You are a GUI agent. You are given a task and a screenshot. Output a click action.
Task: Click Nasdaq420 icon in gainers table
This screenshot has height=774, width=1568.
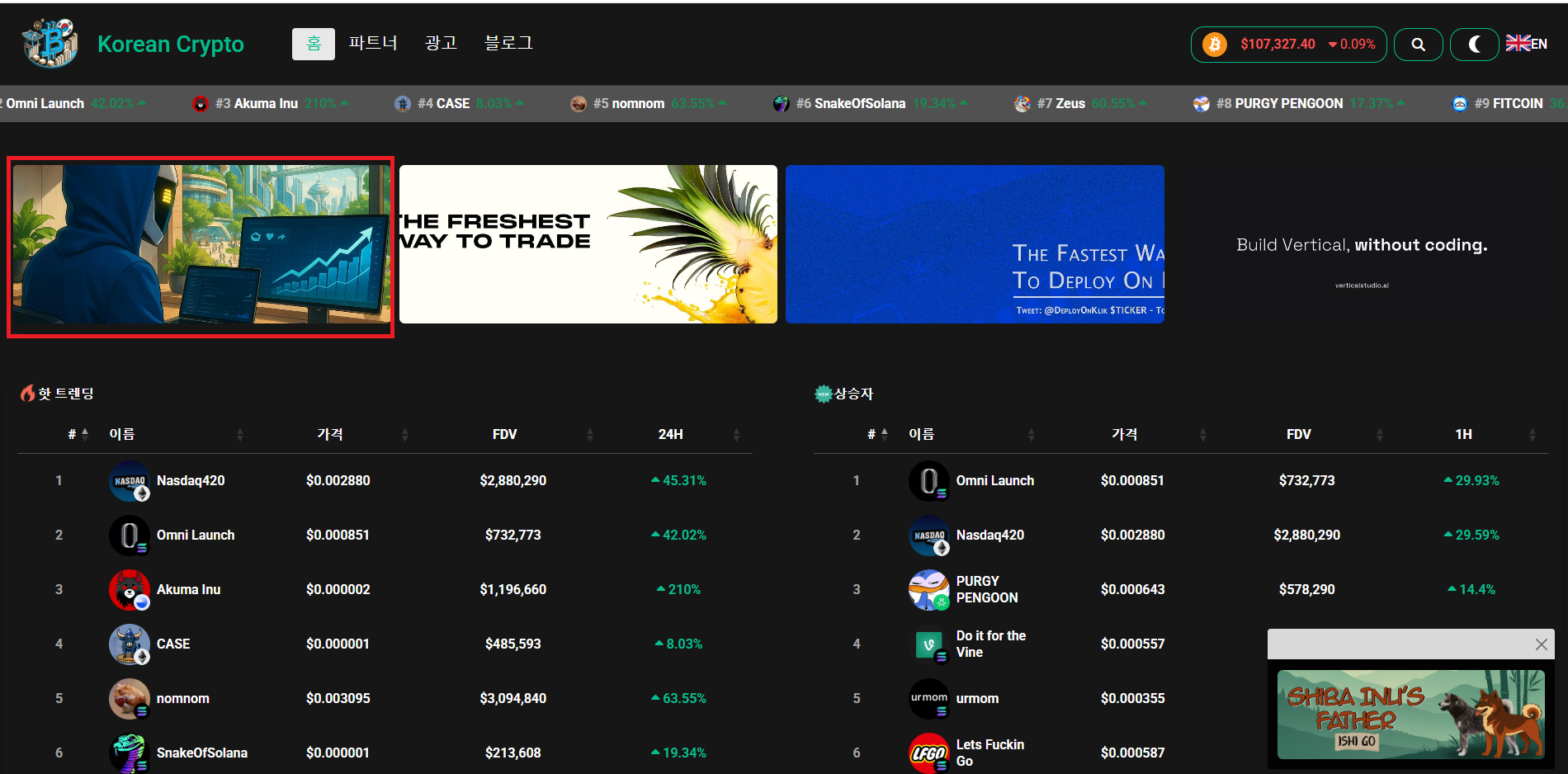929,536
